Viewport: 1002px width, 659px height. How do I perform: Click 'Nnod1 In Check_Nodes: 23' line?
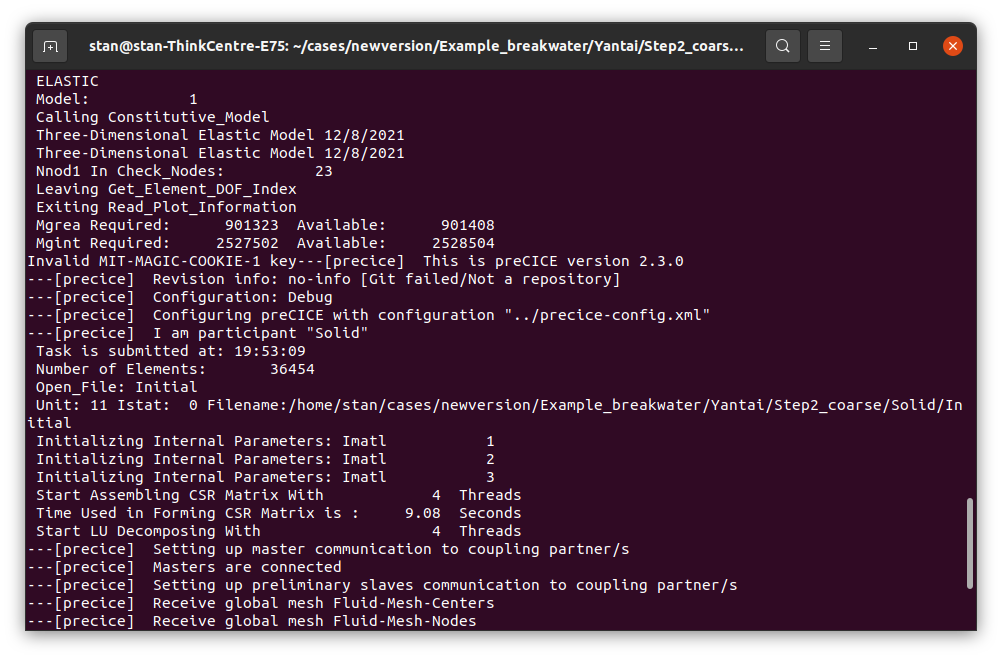[x=184, y=171]
